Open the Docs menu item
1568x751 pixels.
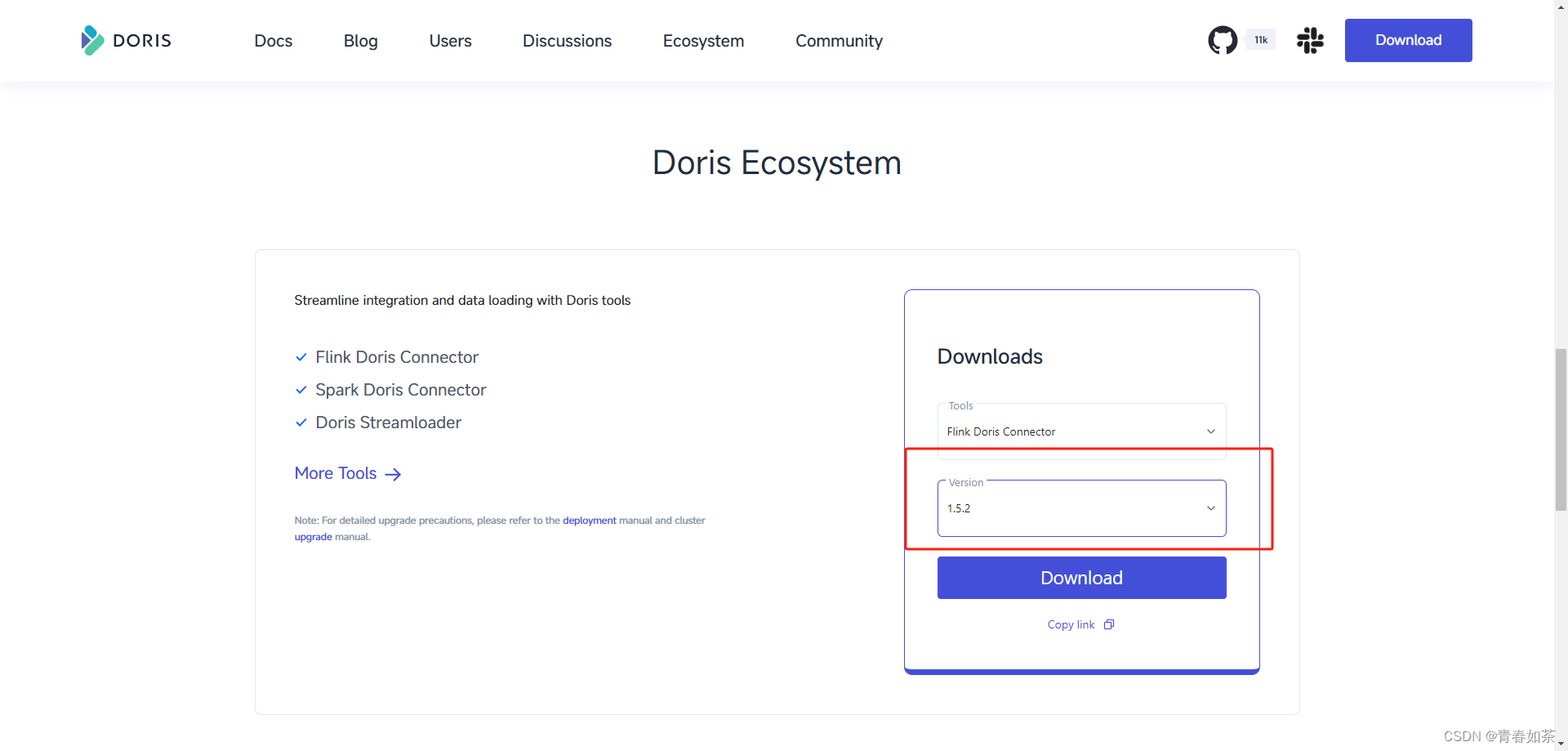[273, 40]
